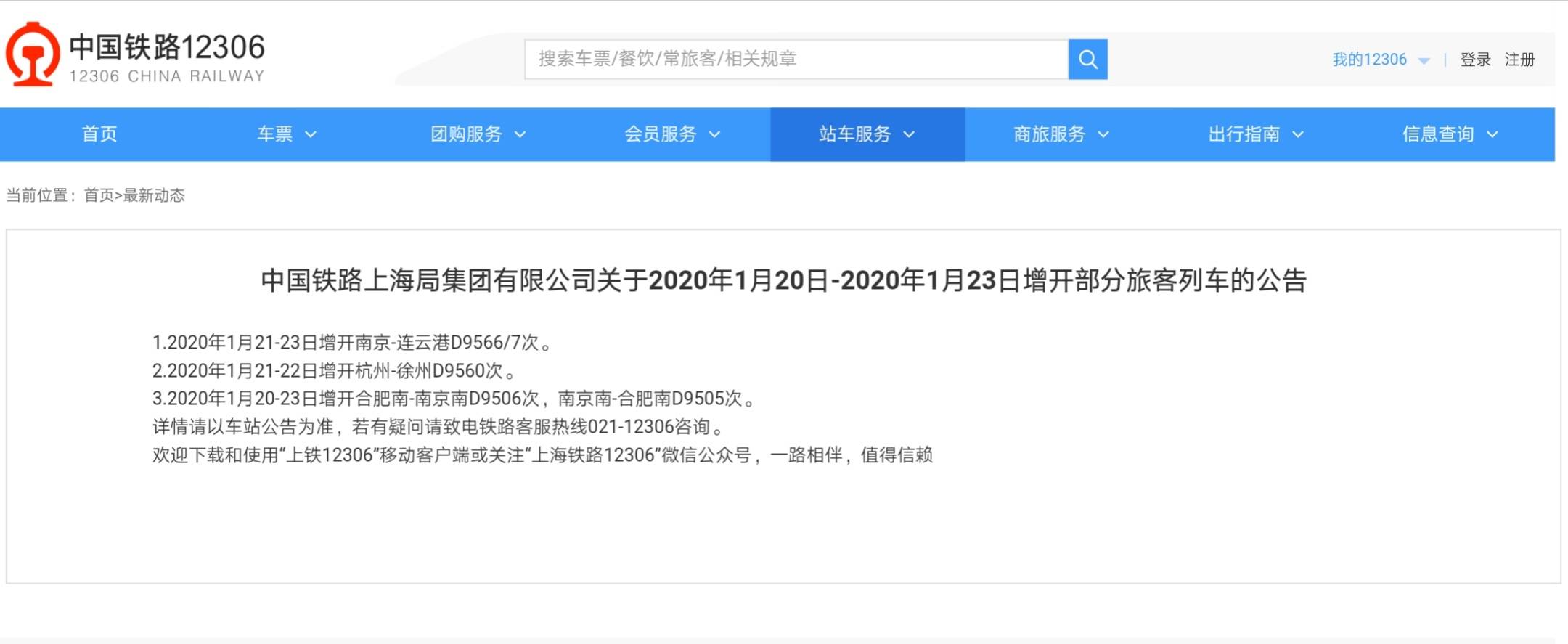Expand the chevron beside 车票
The height and width of the screenshot is (644, 1568).
(x=310, y=134)
